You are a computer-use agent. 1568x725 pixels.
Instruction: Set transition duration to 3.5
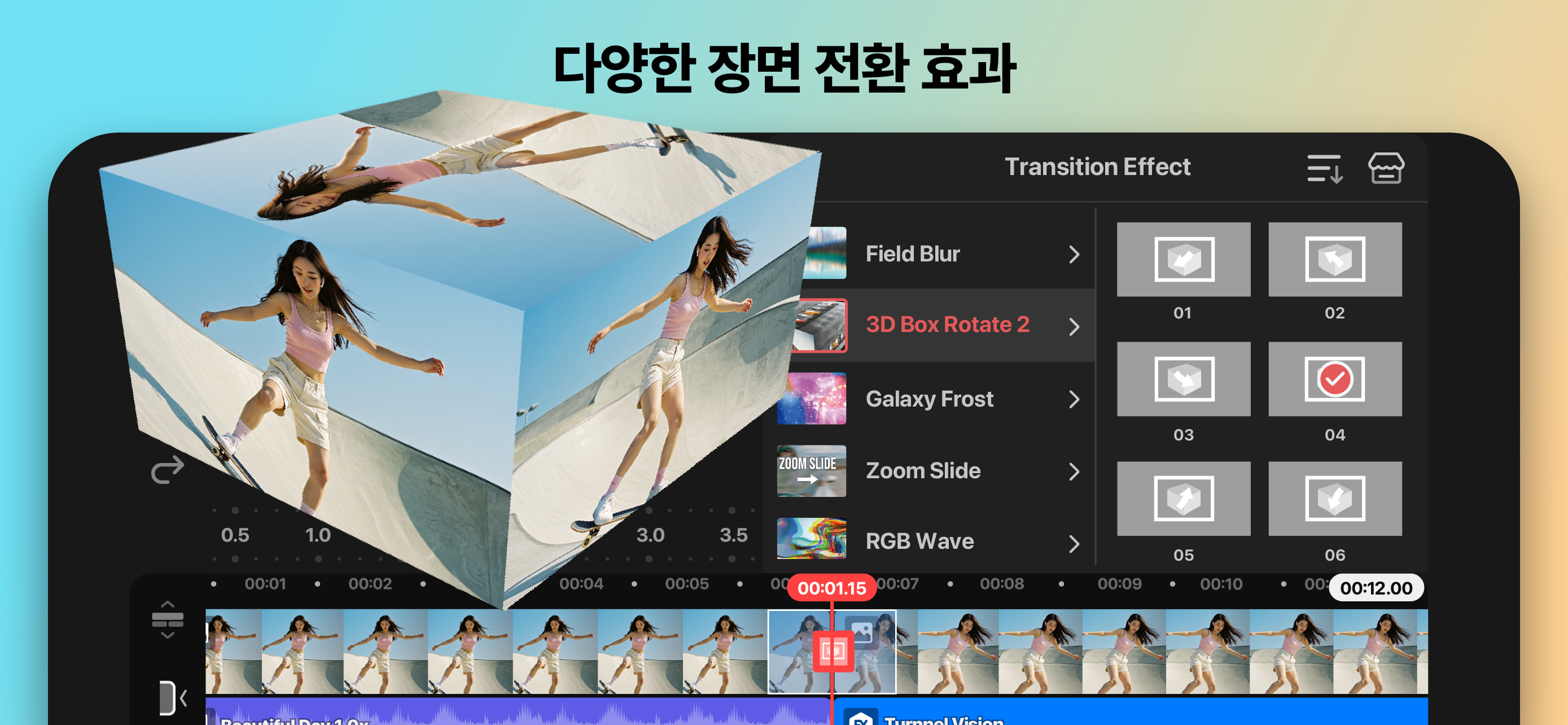tap(733, 535)
